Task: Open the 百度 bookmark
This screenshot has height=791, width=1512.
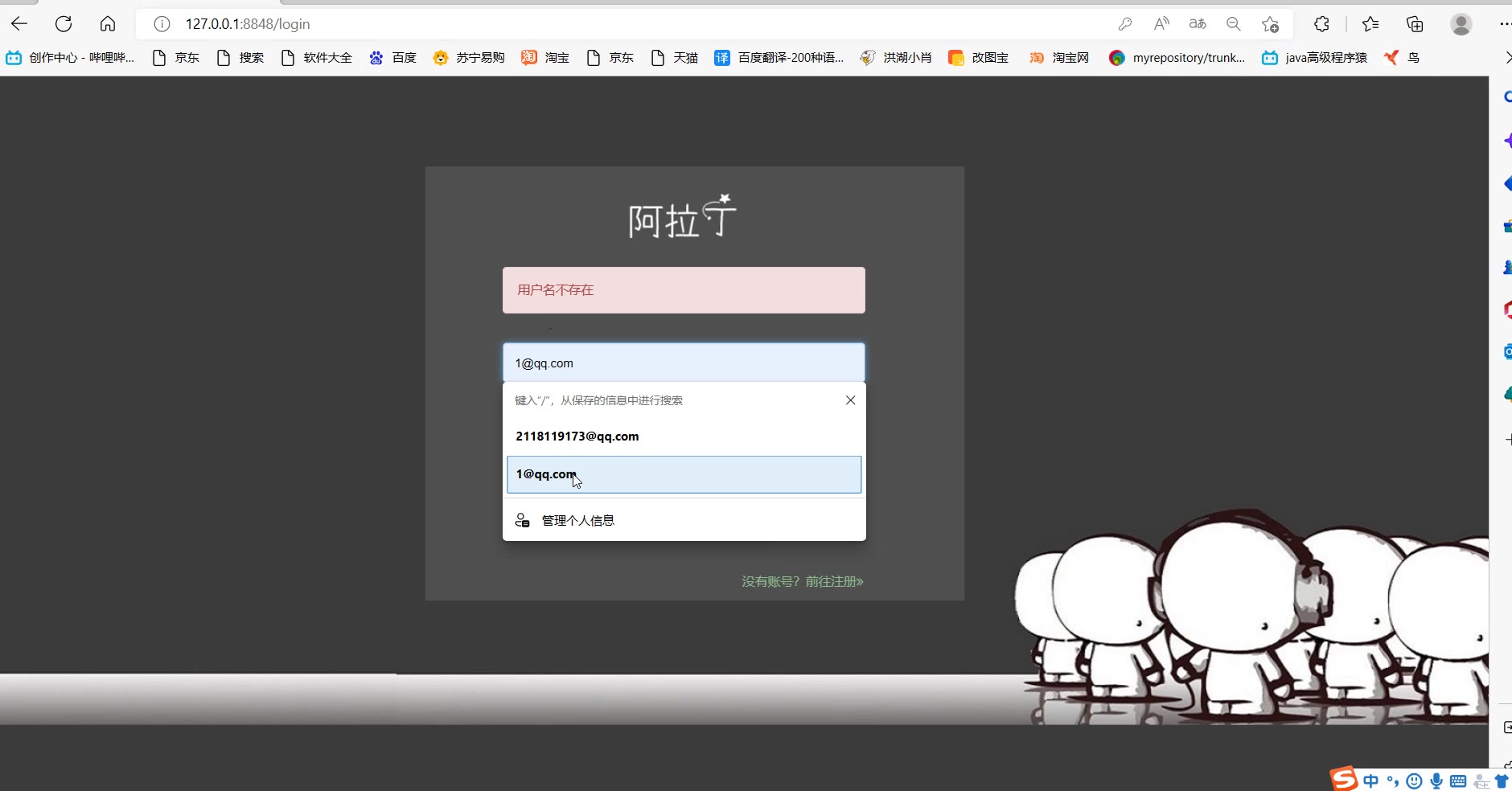Action: (392, 57)
